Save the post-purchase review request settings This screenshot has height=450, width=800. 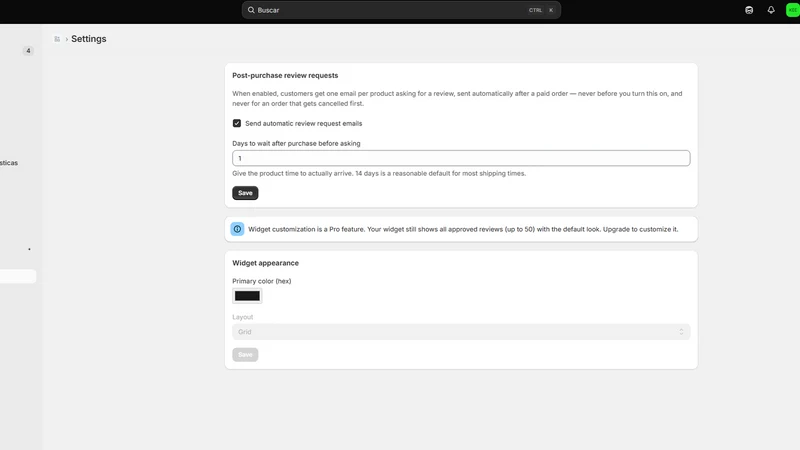(245, 193)
